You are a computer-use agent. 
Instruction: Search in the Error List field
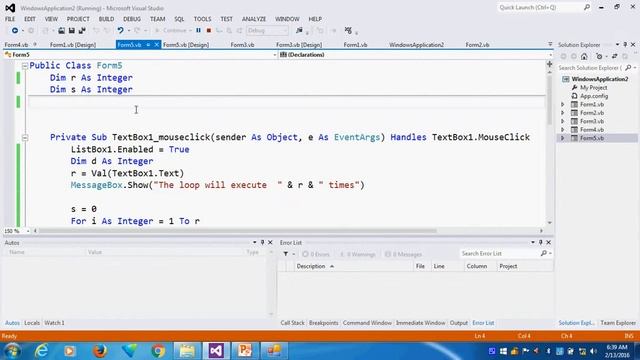[x=500, y=254]
